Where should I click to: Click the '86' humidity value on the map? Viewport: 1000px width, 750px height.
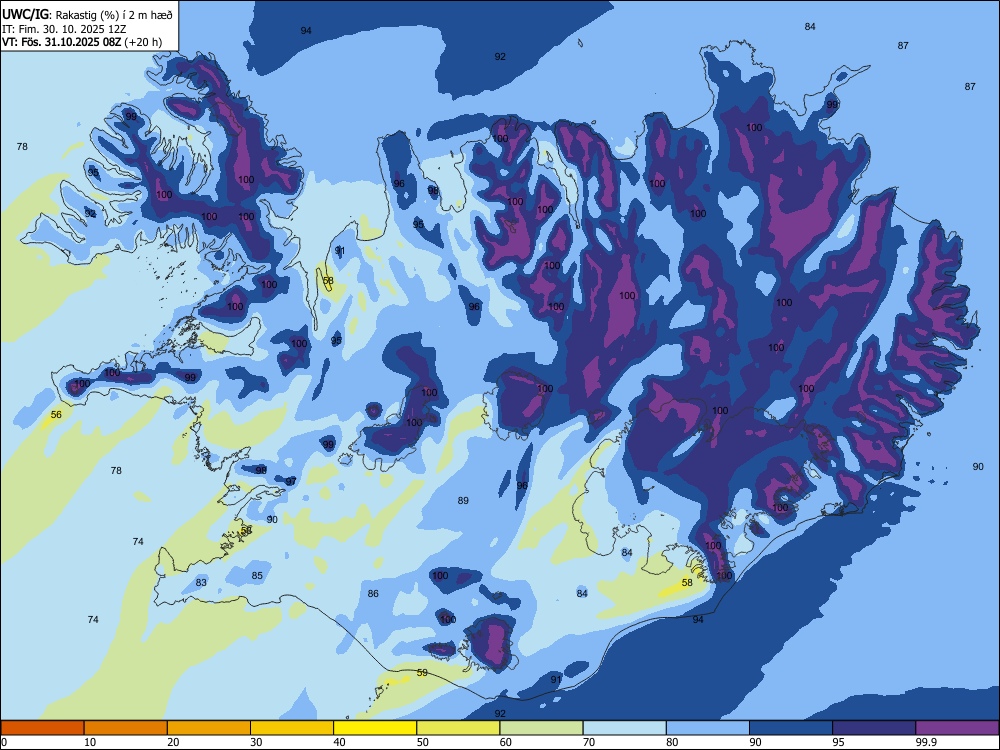point(373,594)
